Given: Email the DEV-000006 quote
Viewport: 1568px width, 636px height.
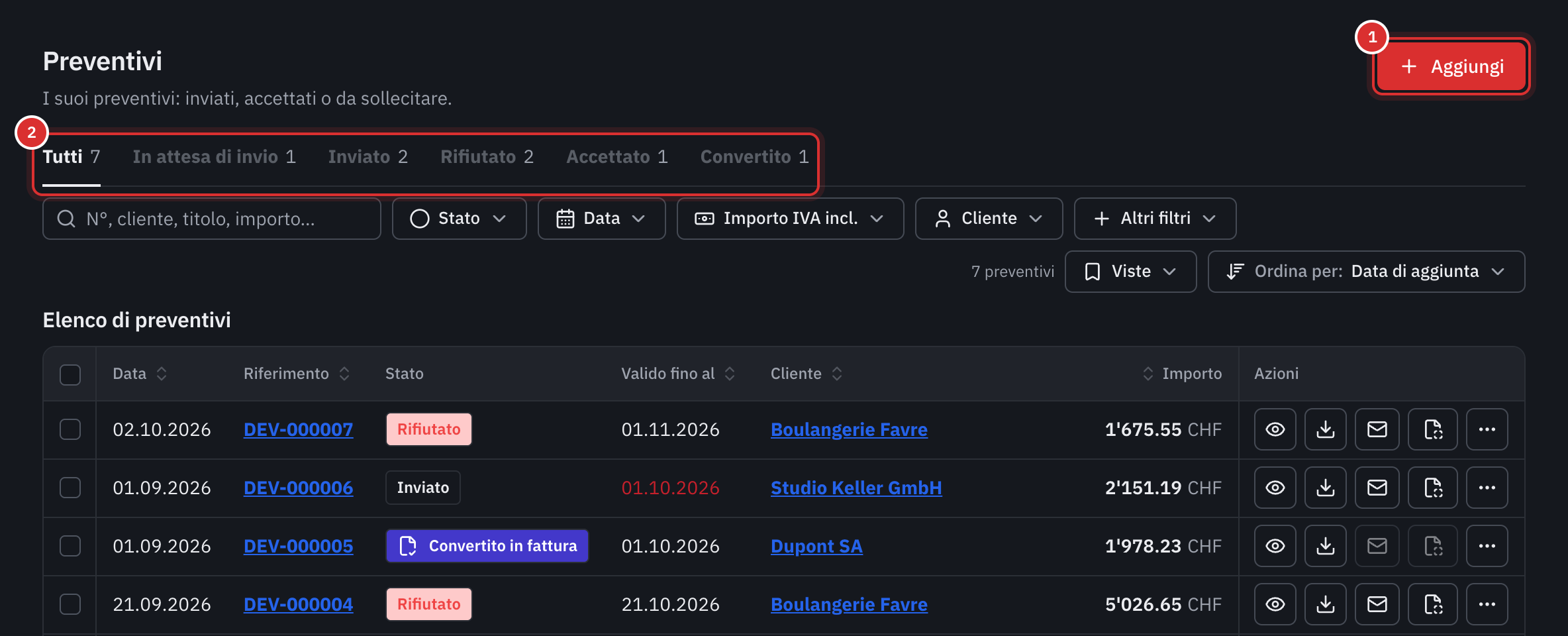Looking at the screenshot, I should point(1377,488).
